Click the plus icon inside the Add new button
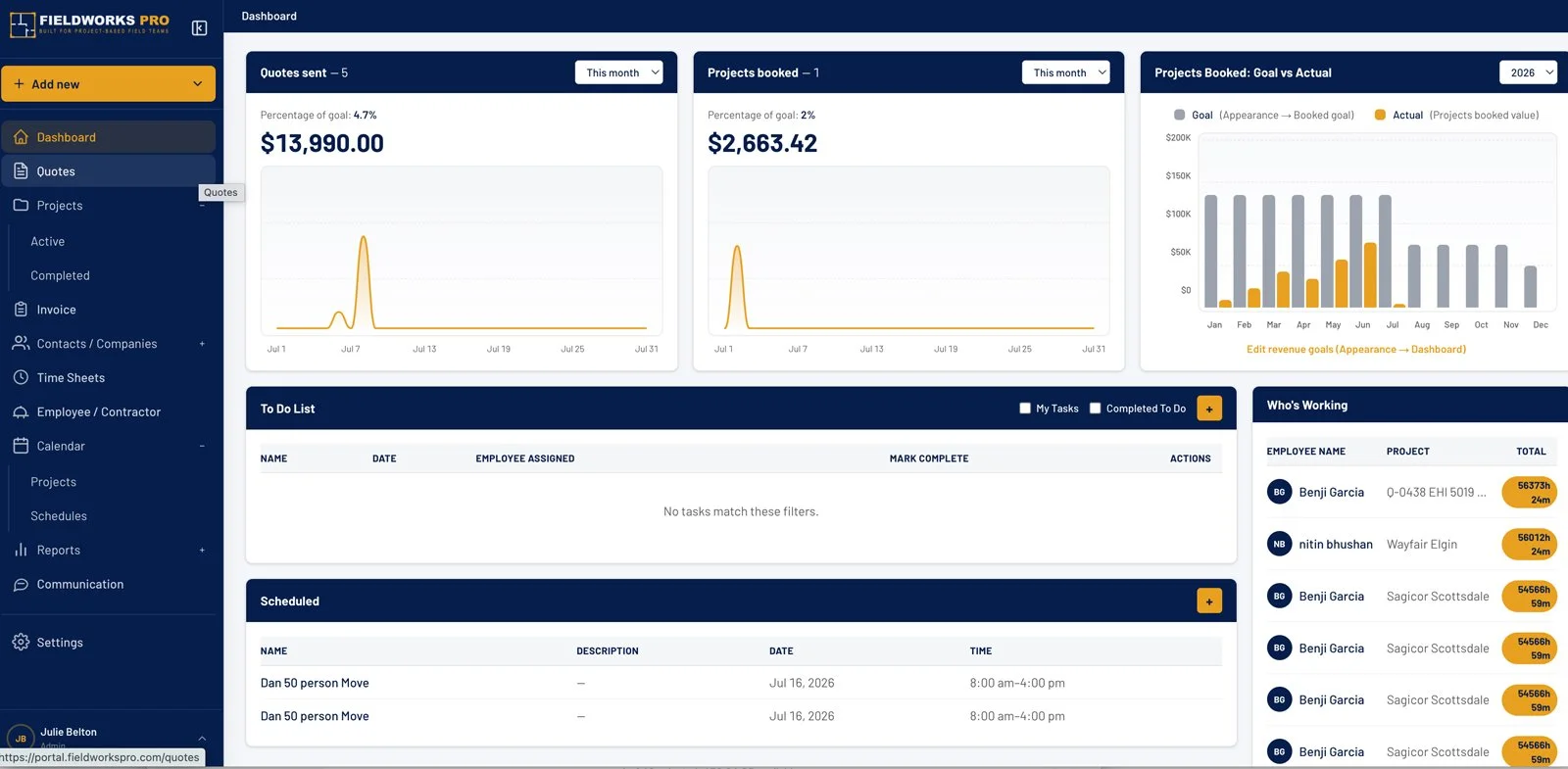 pyautogui.click(x=19, y=84)
